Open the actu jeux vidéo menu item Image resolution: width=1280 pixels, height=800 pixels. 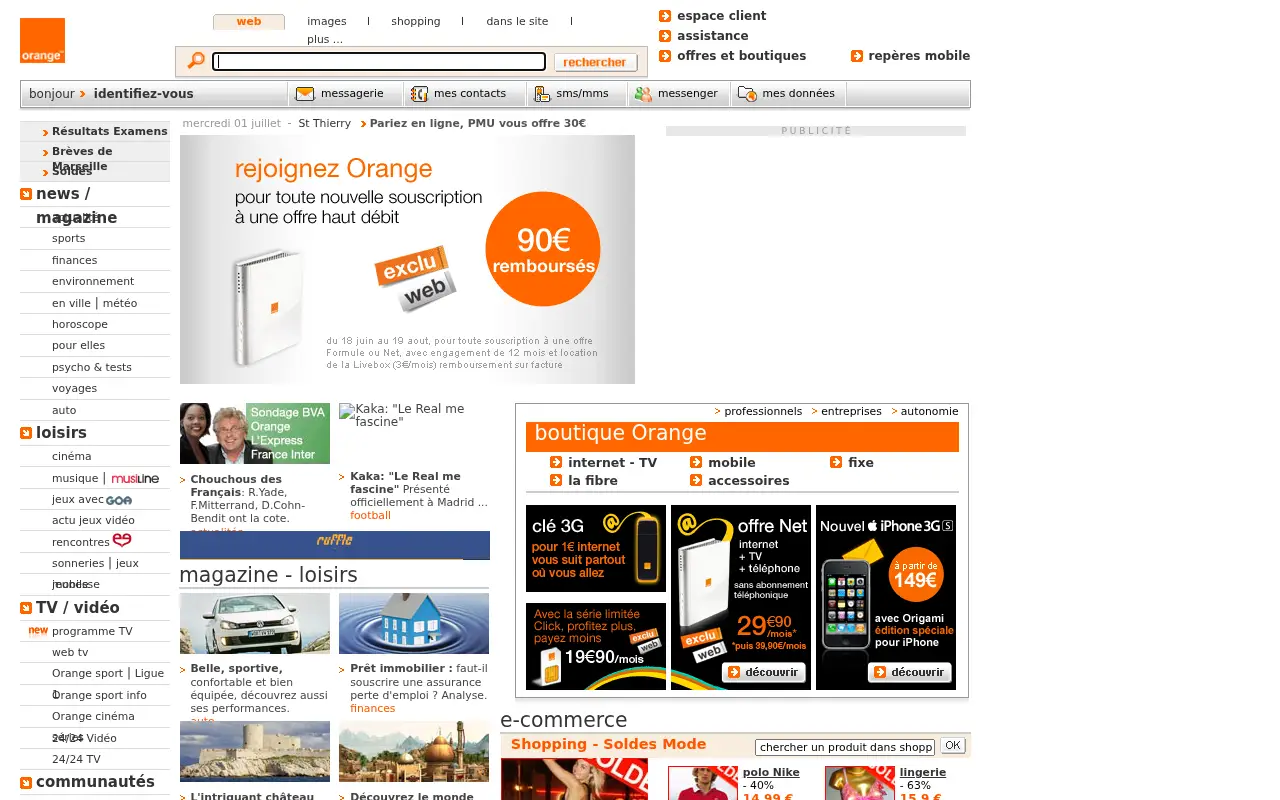[x=93, y=520]
